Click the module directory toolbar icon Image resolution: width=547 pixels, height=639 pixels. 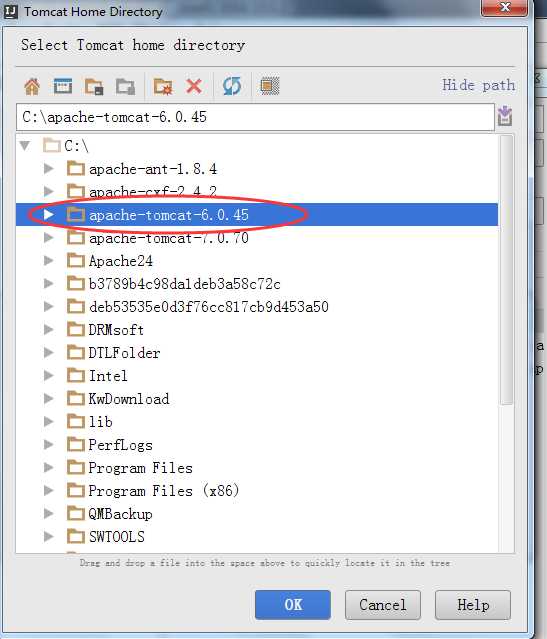pyautogui.click(x=125, y=86)
